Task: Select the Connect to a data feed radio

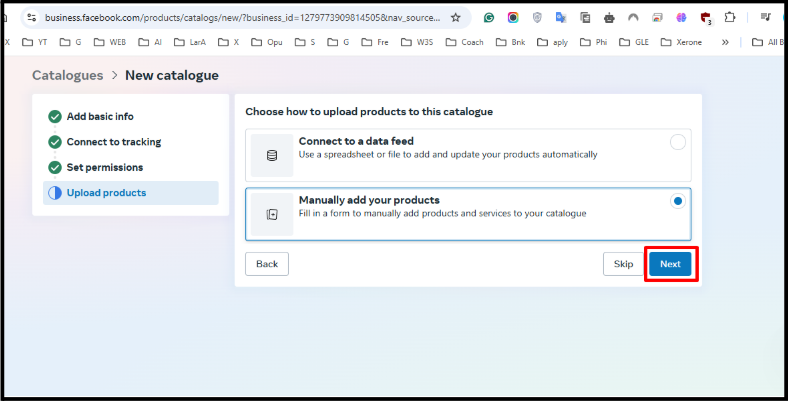Action: coord(678,142)
